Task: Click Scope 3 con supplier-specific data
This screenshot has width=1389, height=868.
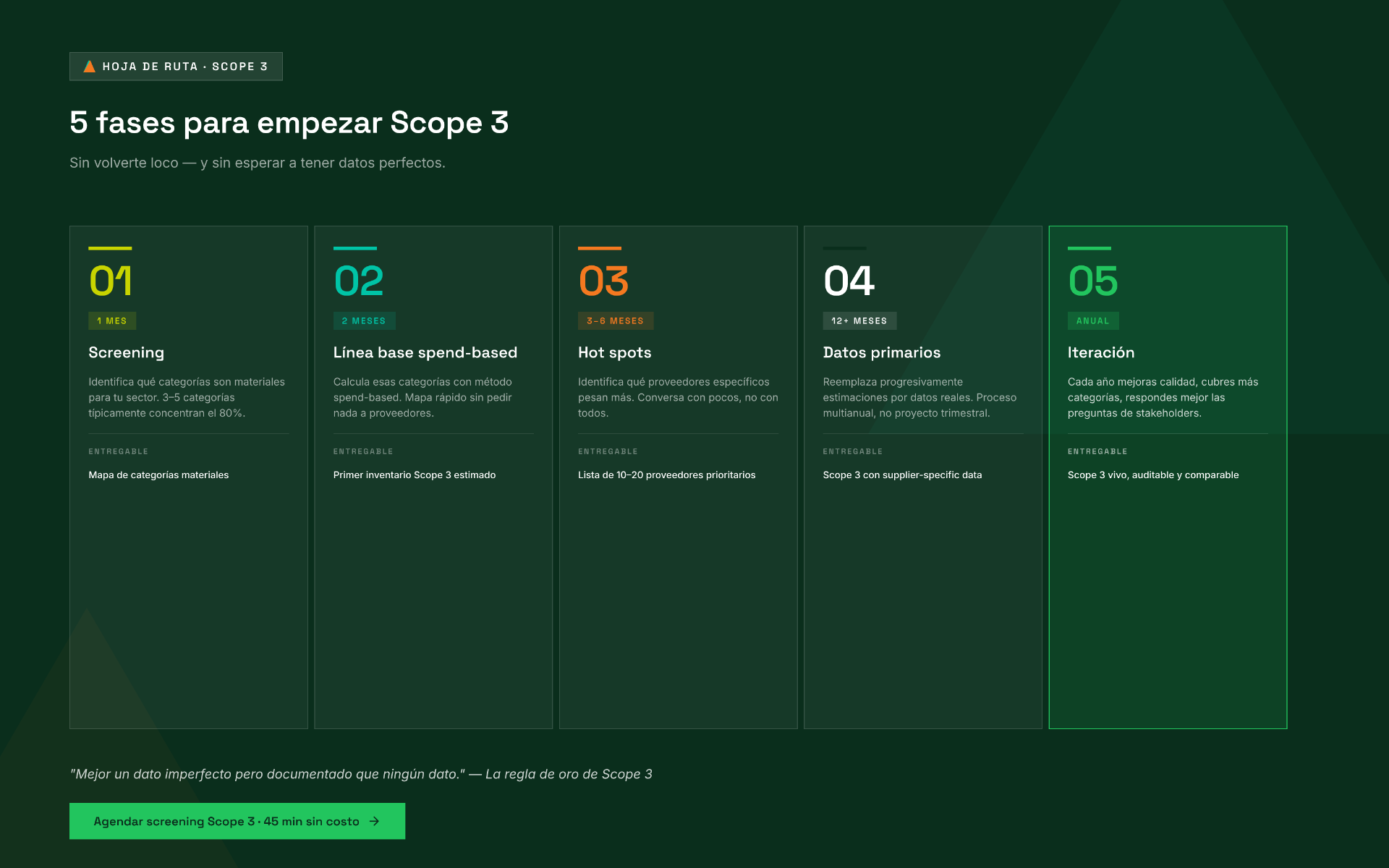Action: 902,475
